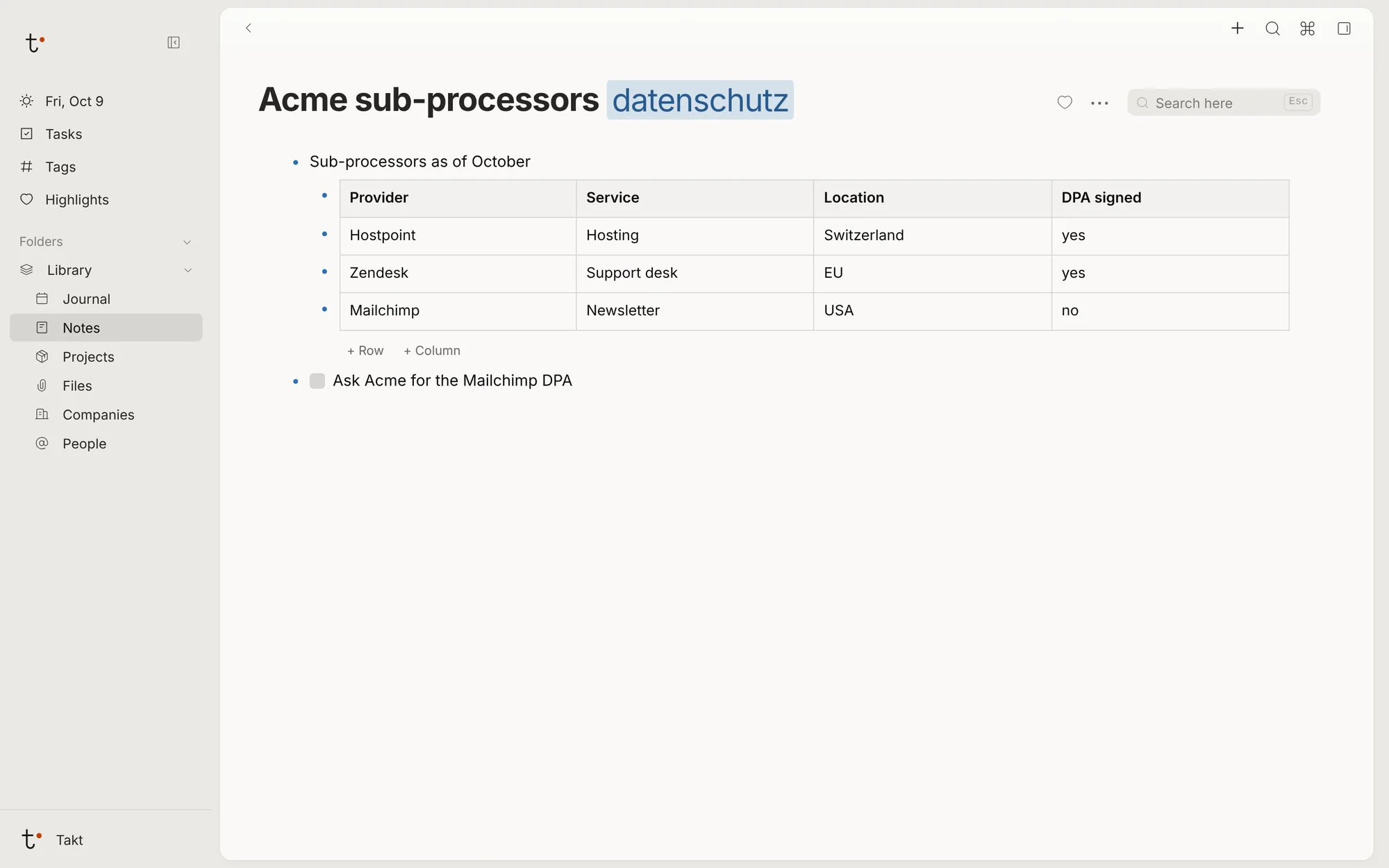Click the Switzerland location cell
Screen dimensions: 1389x868
(x=933, y=236)
